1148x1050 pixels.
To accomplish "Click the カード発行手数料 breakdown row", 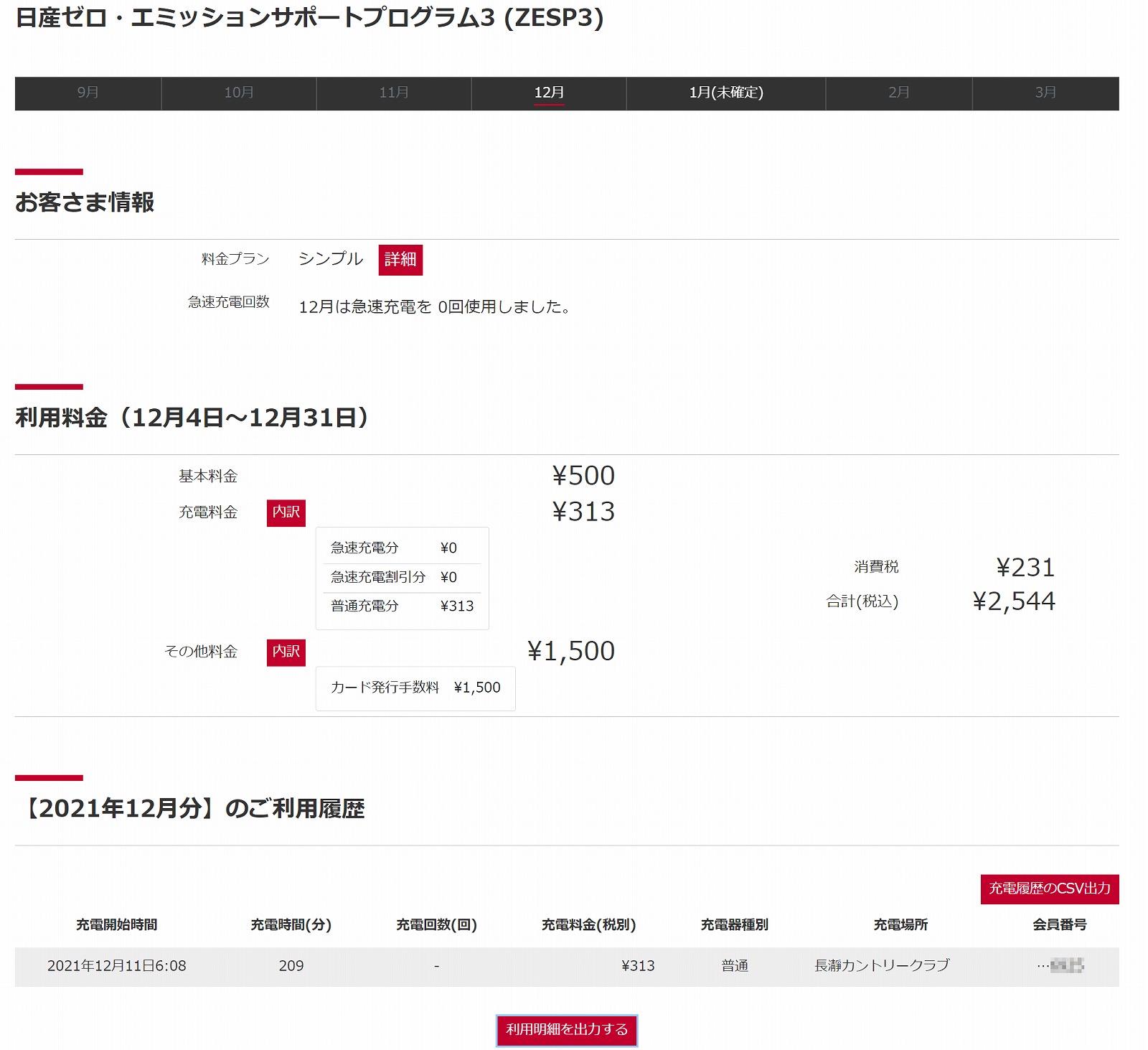I will coord(415,688).
